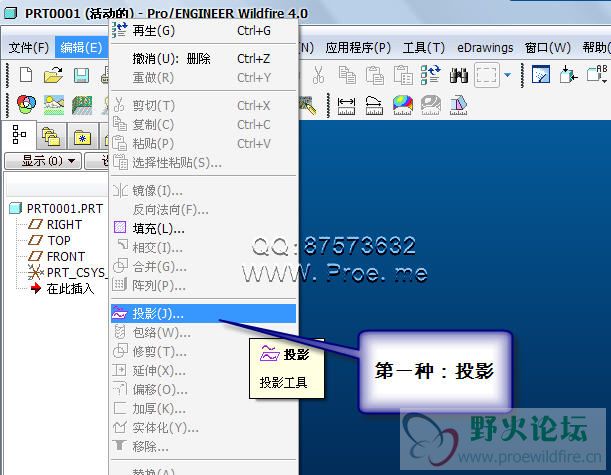Choose 实体化(Y)... menu entry
The height and width of the screenshot is (475, 611).
coord(203,428)
